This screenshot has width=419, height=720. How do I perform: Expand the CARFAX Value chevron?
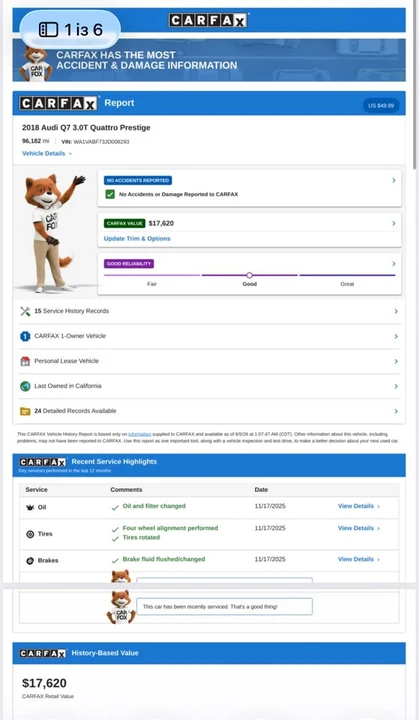(x=394, y=223)
